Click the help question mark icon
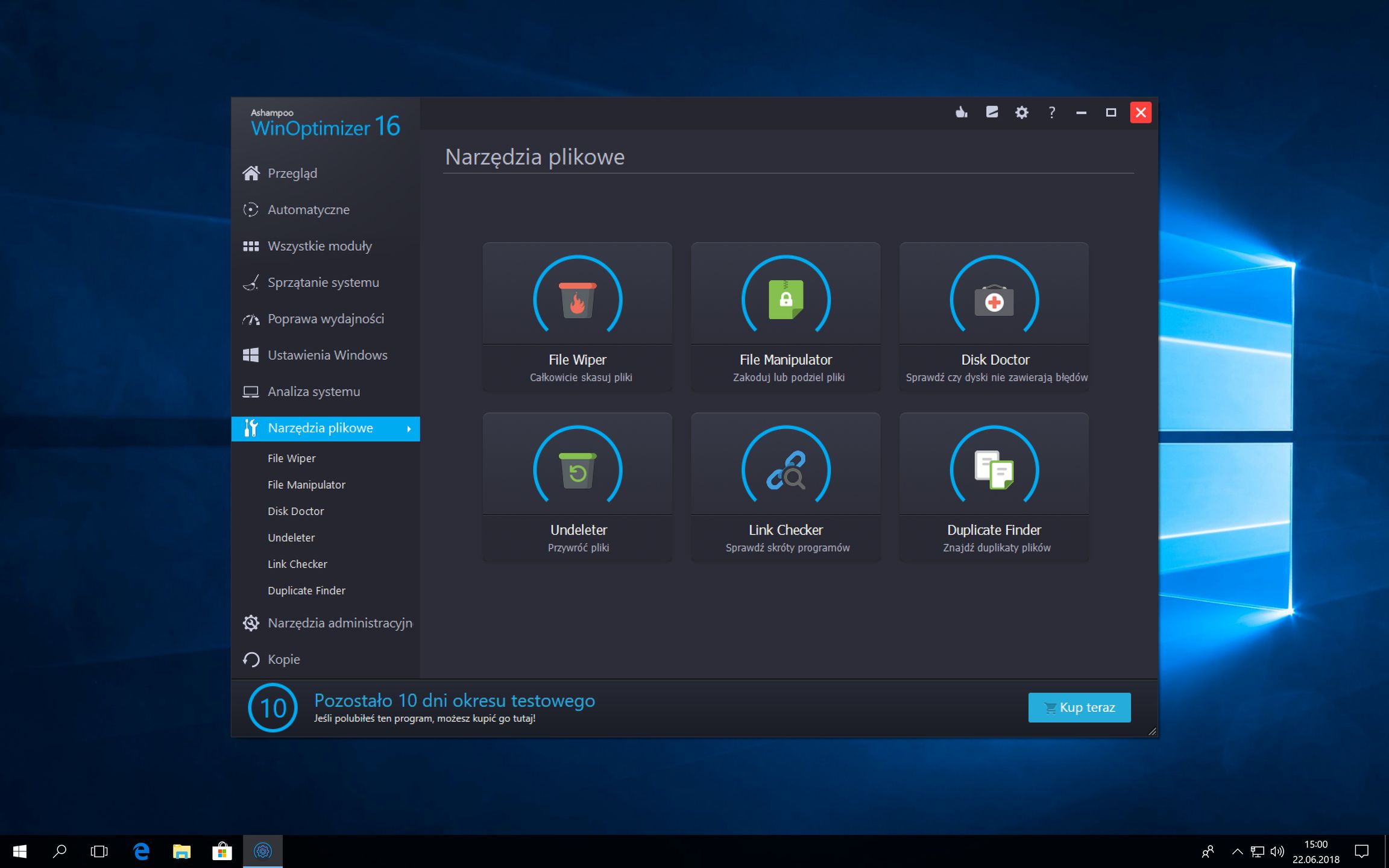This screenshot has width=1389, height=868. (1051, 112)
